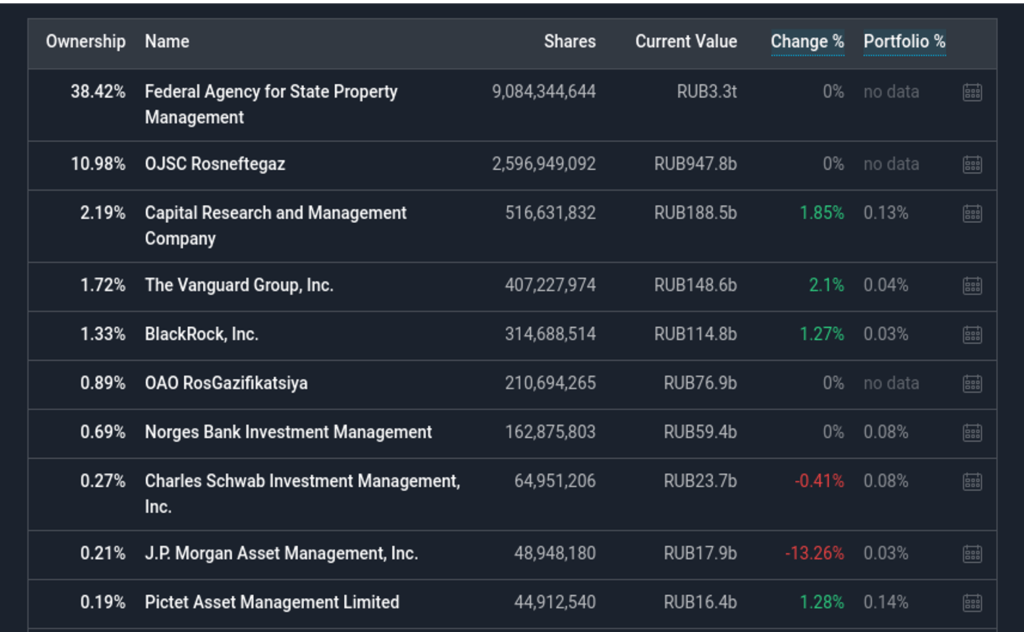Select The Vanguard Group, Inc. name
This screenshot has height=632, width=1024.
point(239,286)
